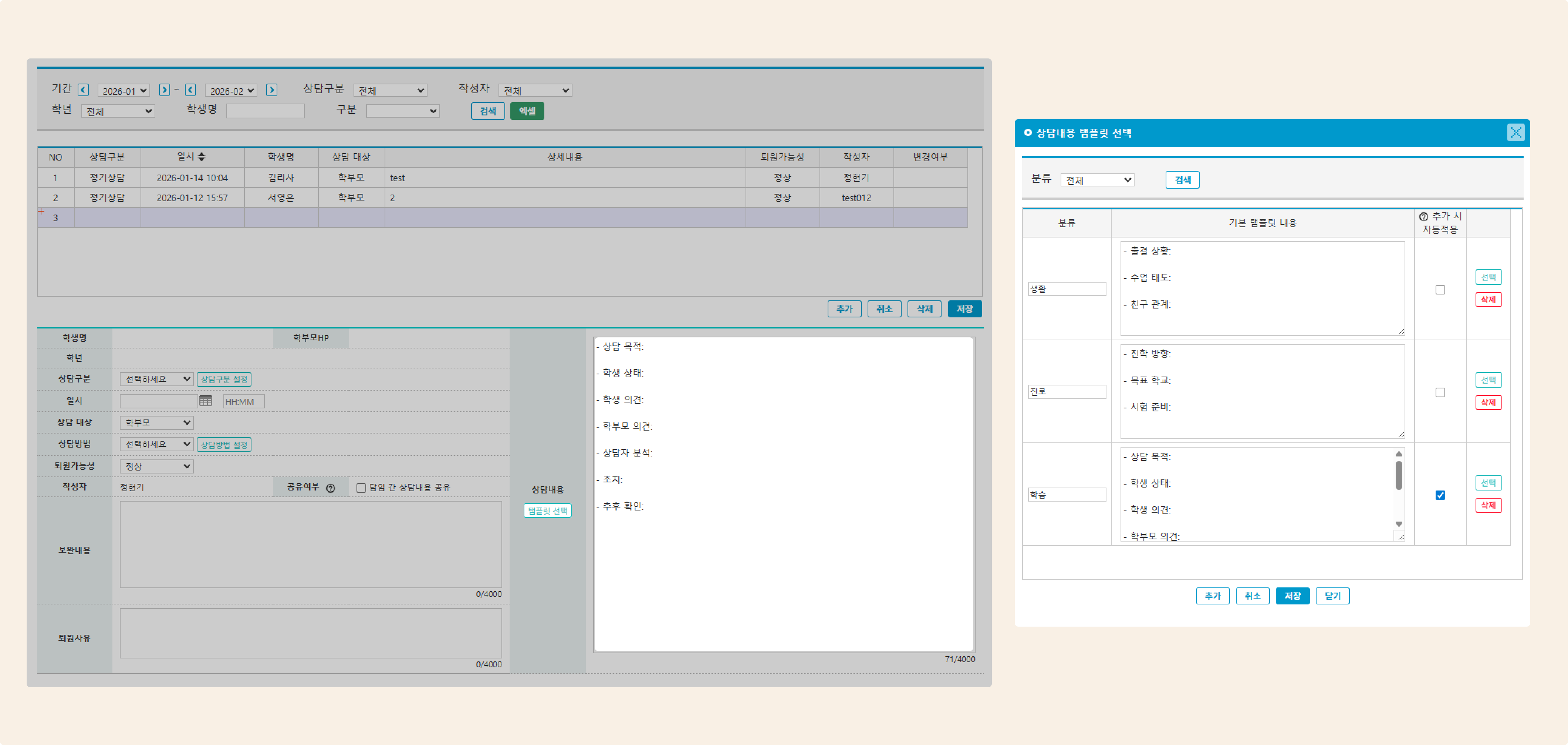Check auto-apply box for 생활 template
The width and height of the screenshot is (1568, 745).
pos(1440,290)
